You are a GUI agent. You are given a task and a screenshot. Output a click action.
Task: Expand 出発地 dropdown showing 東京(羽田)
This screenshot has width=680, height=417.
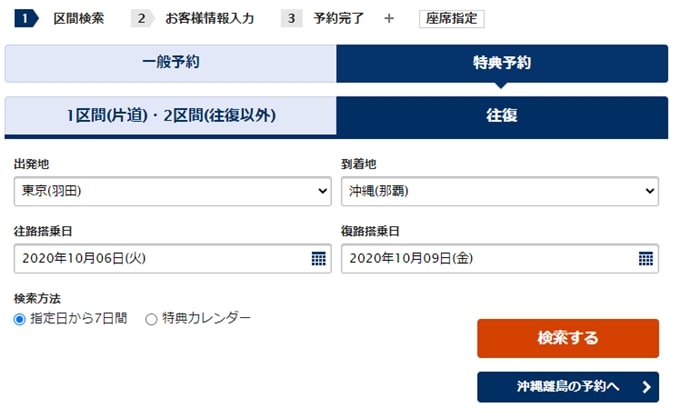tap(173, 191)
